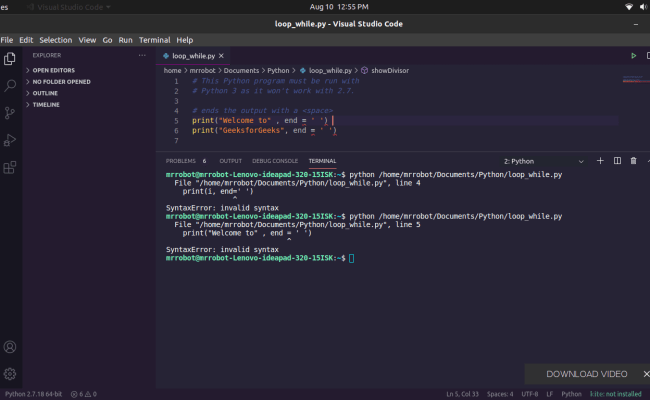Click 'loop_while.py' in breadcrumb path
This screenshot has width=650, height=400.
point(330,70)
